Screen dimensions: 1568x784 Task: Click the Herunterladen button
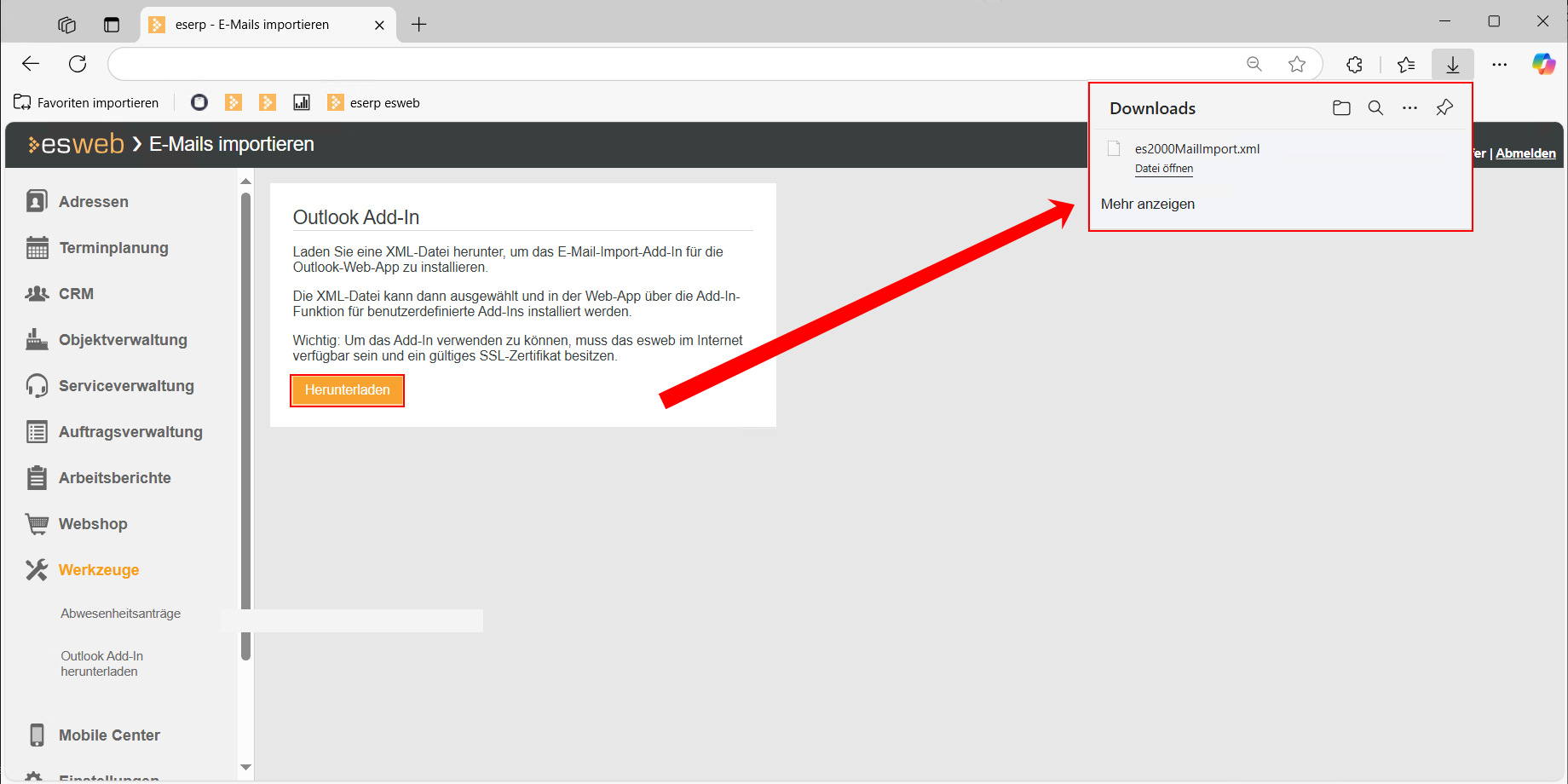(348, 390)
